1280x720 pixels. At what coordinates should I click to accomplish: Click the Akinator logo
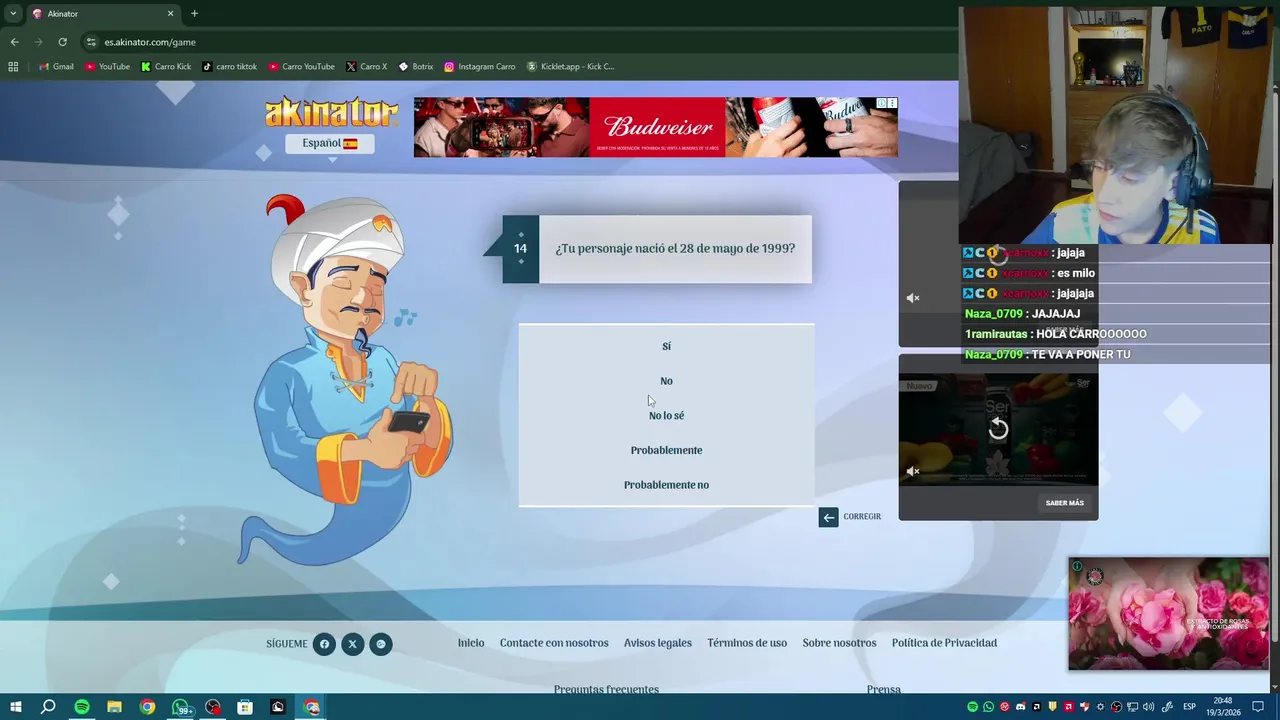[x=331, y=112]
